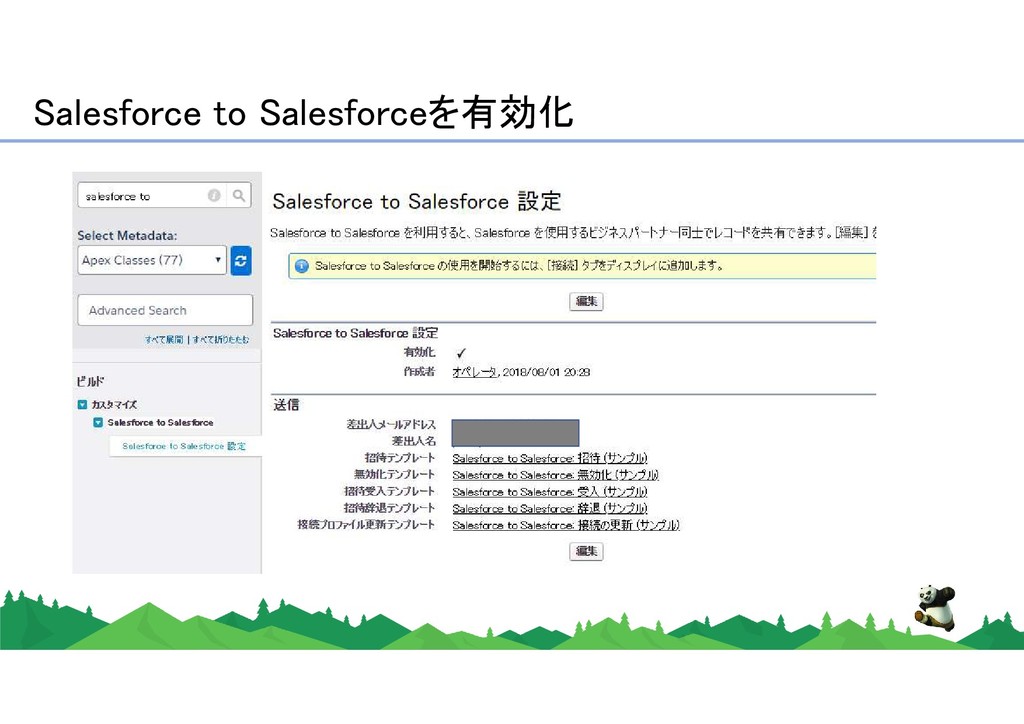The width and height of the screenshot is (1024, 724).
Task: Open the 招待 (サンプル) template link
Action: (x=550, y=458)
